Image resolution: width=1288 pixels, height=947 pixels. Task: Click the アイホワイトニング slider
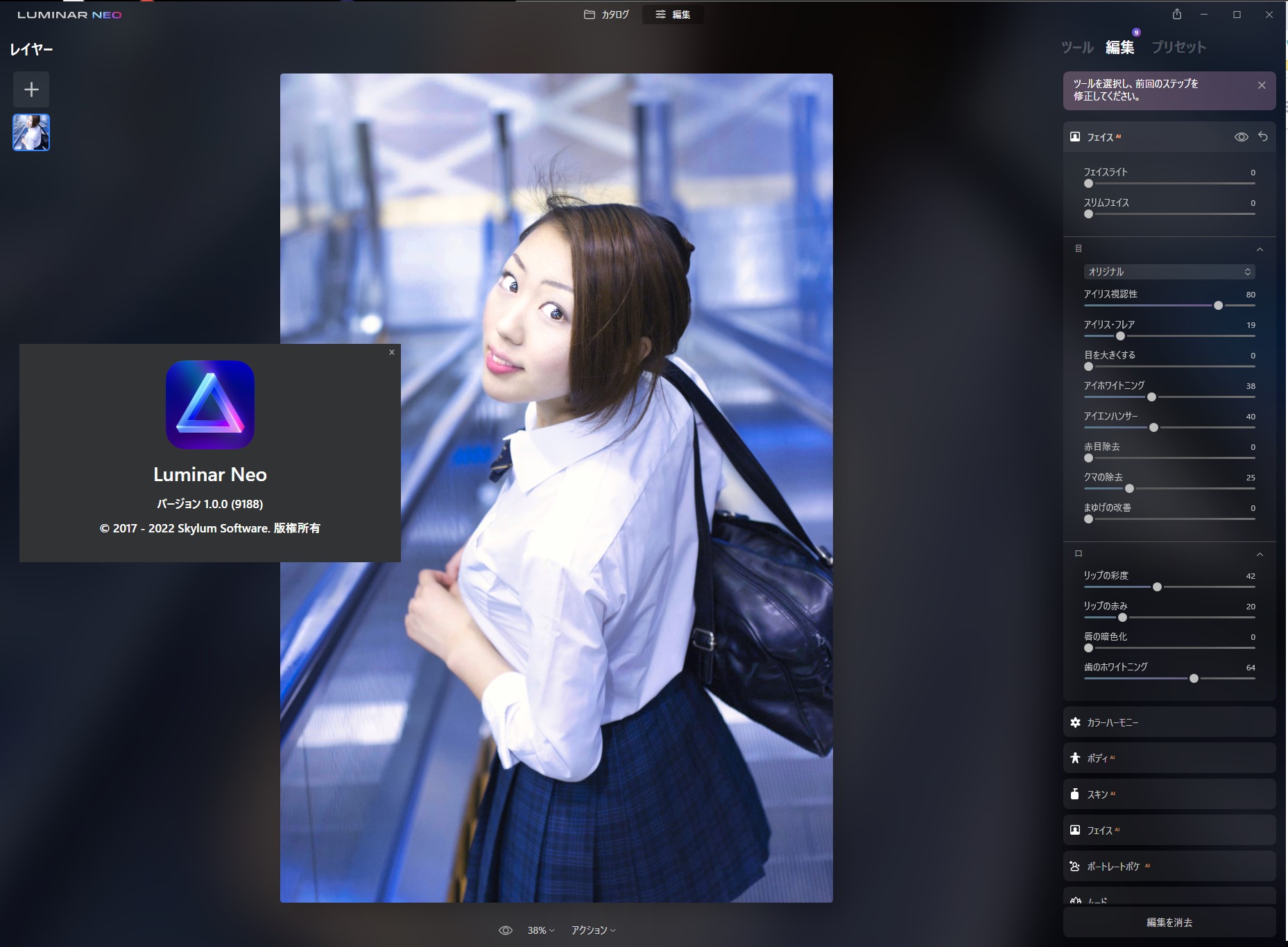click(1169, 397)
